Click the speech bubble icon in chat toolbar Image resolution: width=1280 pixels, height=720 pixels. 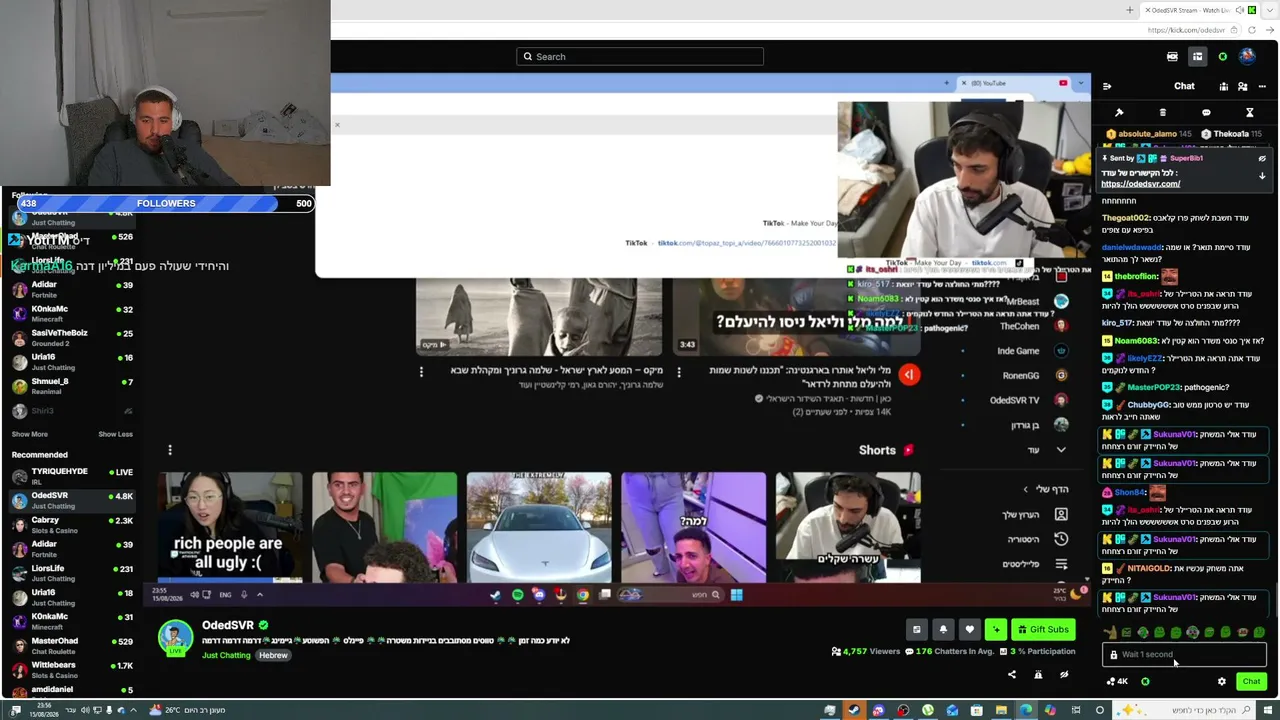click(1206, 113)
